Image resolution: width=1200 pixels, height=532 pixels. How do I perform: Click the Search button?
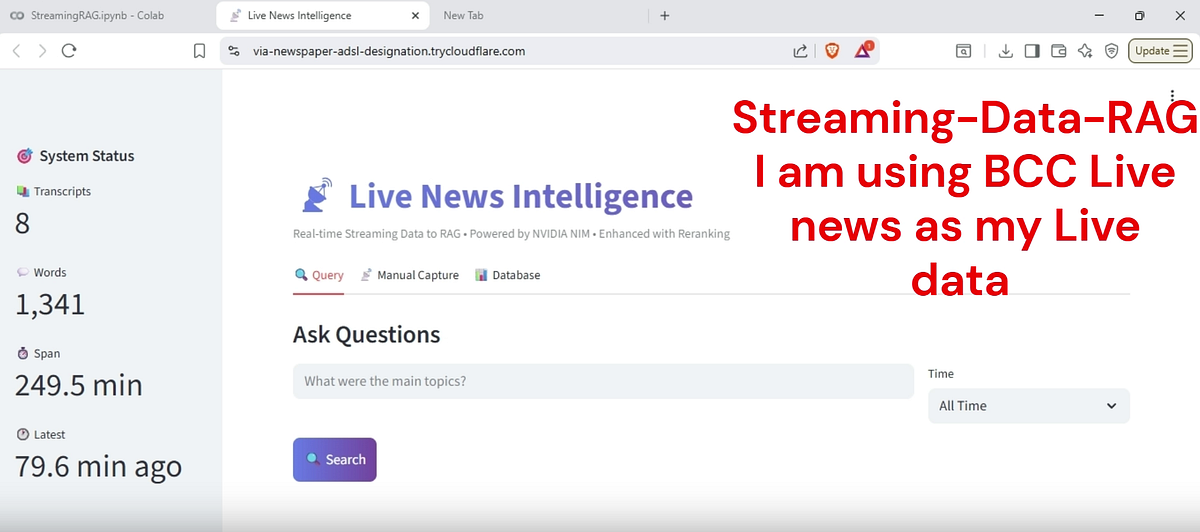click(335, 460)
